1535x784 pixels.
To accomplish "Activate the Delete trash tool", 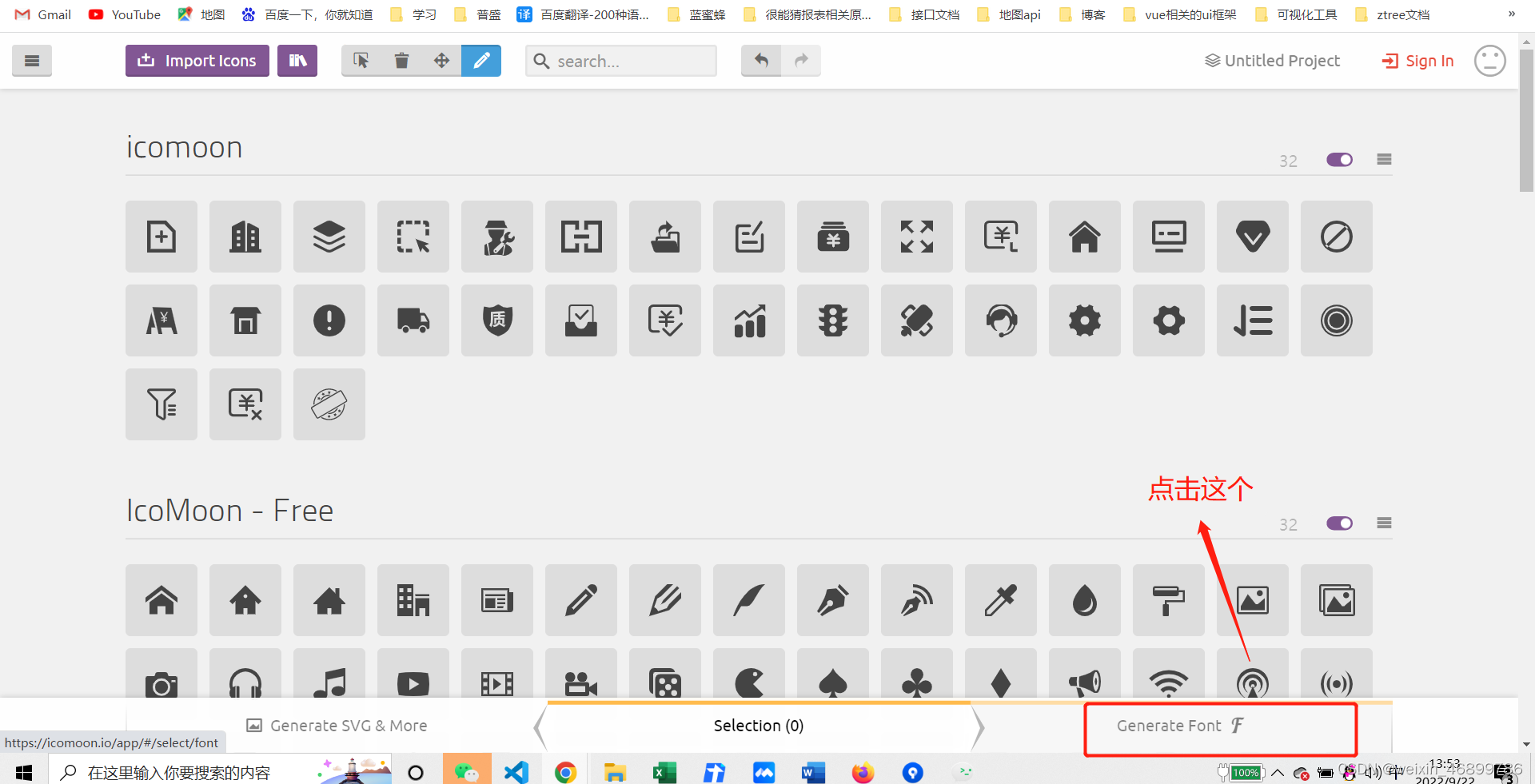I will pos(401,61).
